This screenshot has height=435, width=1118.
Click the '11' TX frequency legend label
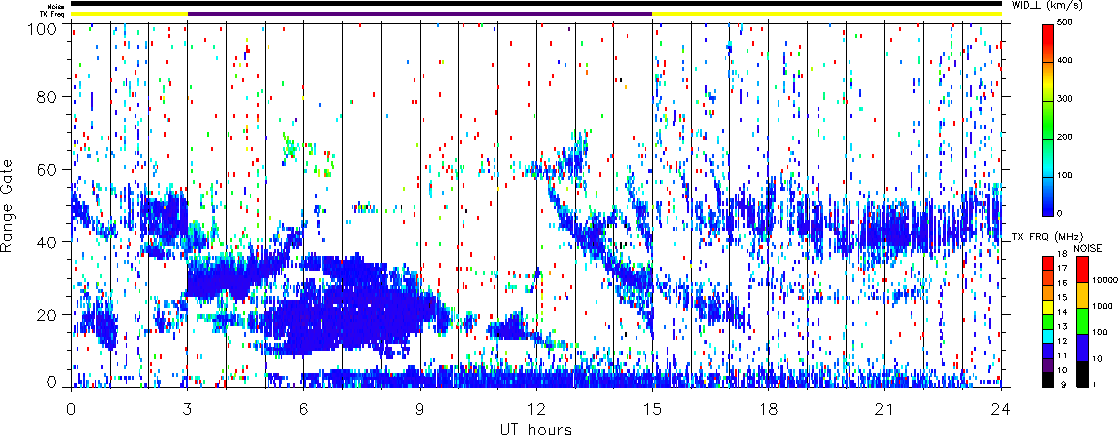[1061, 355]
